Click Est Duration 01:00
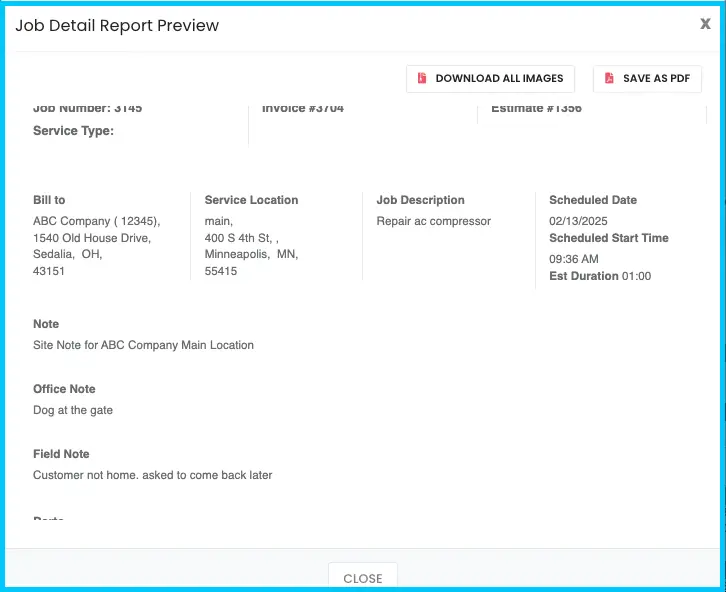The height and width of the screenshot is (592, 726). 600,276
